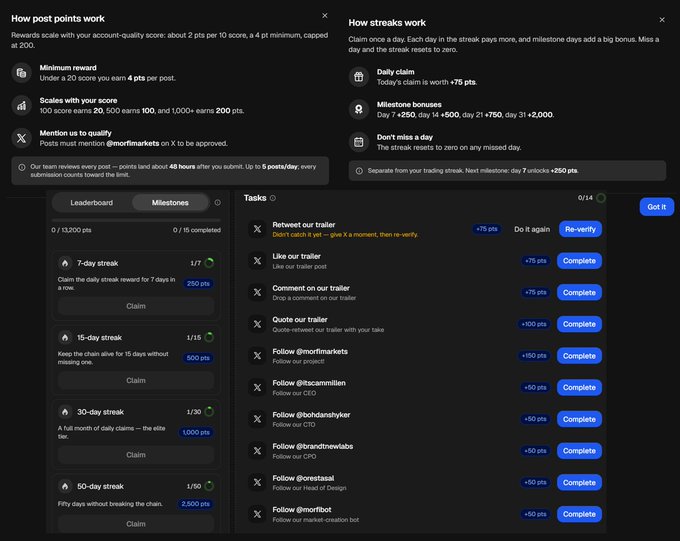The height and width of the screenshot is (541, 680).
Task: Click X icon for Comment on our trailer
Action: click(x=257, y=292)
